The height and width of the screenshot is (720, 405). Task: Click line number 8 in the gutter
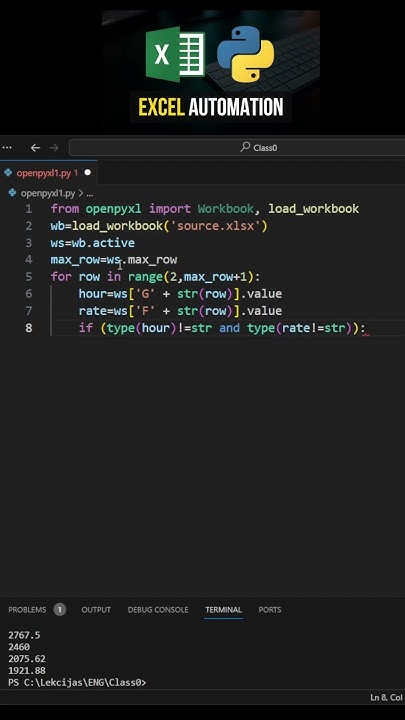[29, 328]
